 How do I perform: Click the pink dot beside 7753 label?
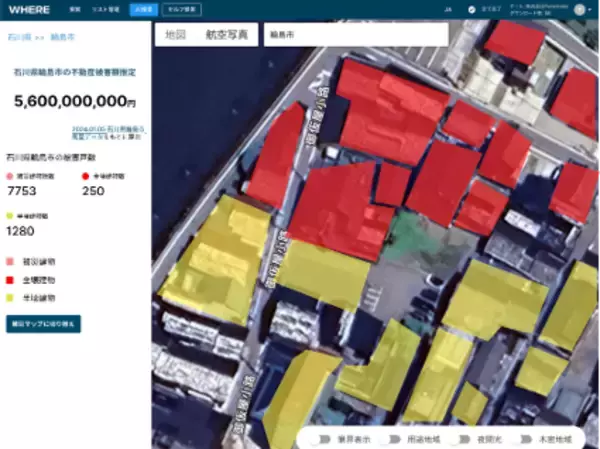10,176
